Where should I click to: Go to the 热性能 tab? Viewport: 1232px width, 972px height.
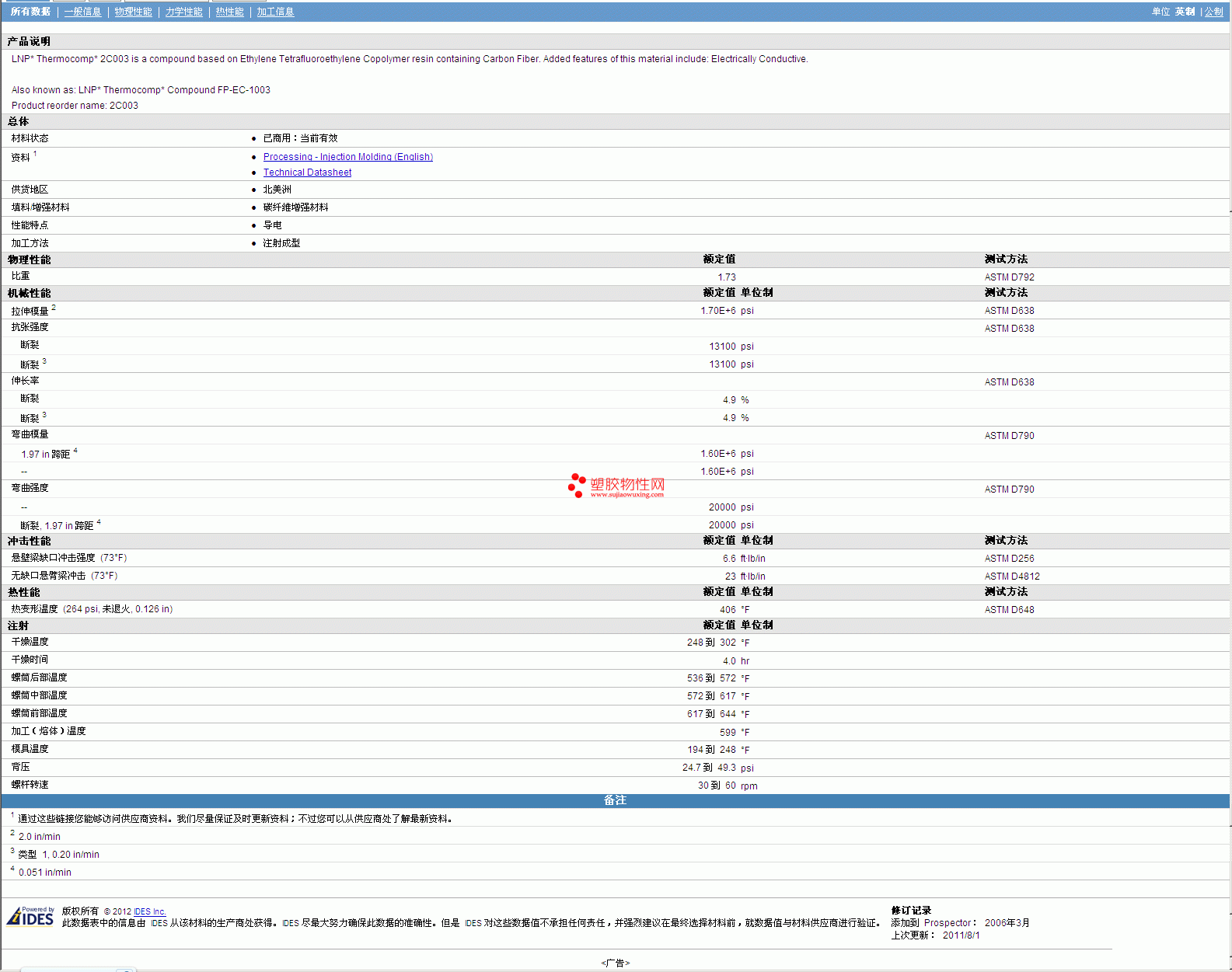pos(229,12)
